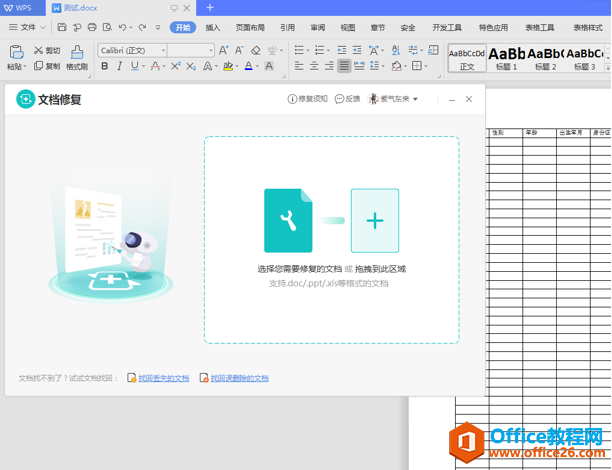This screenshot has width=612, height=470.
Task: Click the Print Preview icon
Action: pos(107,27)
